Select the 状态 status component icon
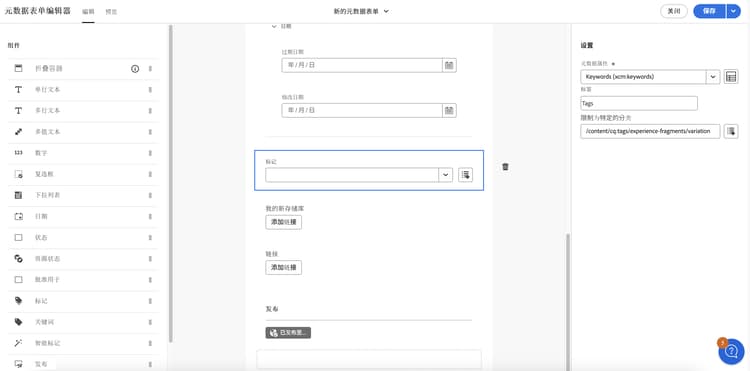 [19, 238]
